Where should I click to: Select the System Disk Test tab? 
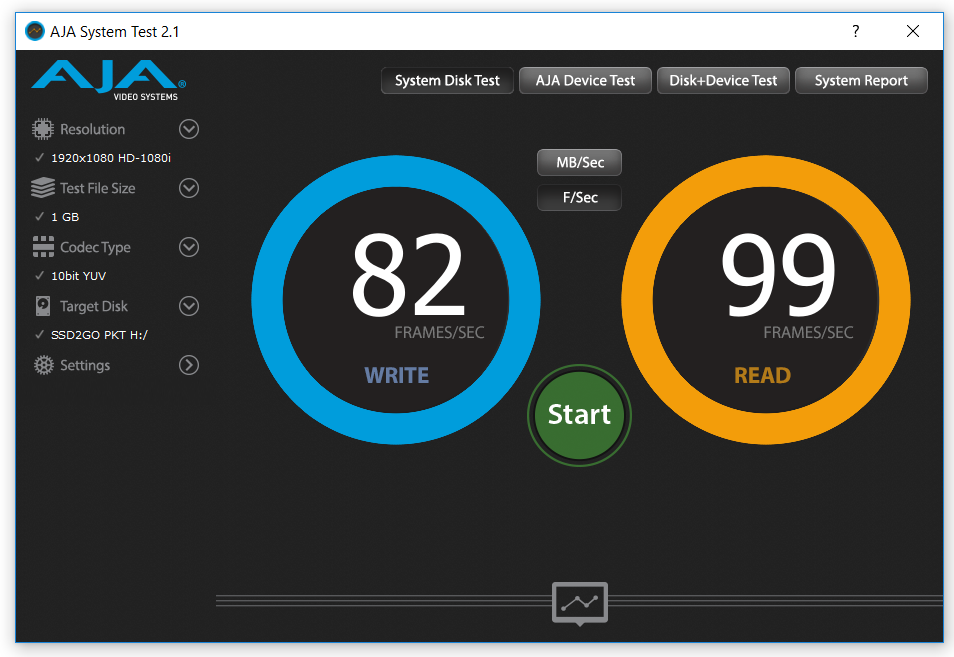coord(447,80)
